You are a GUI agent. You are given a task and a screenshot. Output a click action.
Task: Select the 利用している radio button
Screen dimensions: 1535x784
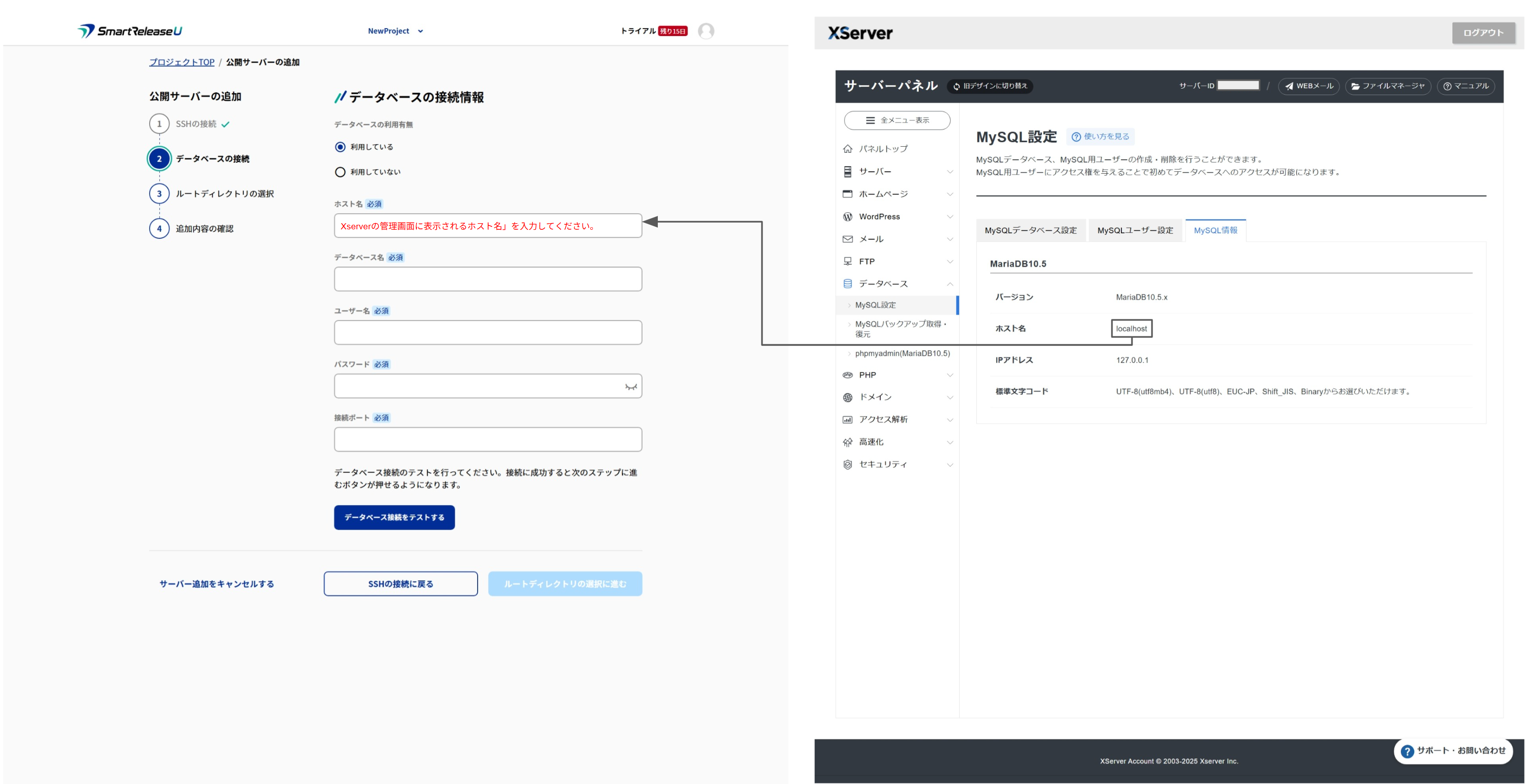tap(340, 147)
